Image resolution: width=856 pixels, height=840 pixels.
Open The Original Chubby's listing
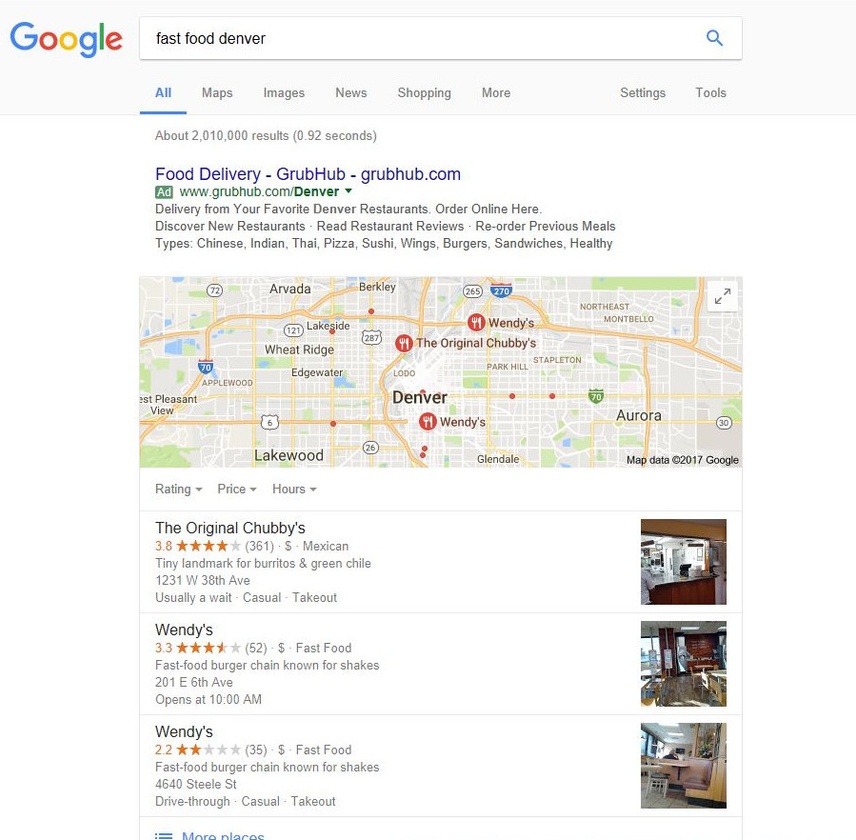tap(230, 528)
